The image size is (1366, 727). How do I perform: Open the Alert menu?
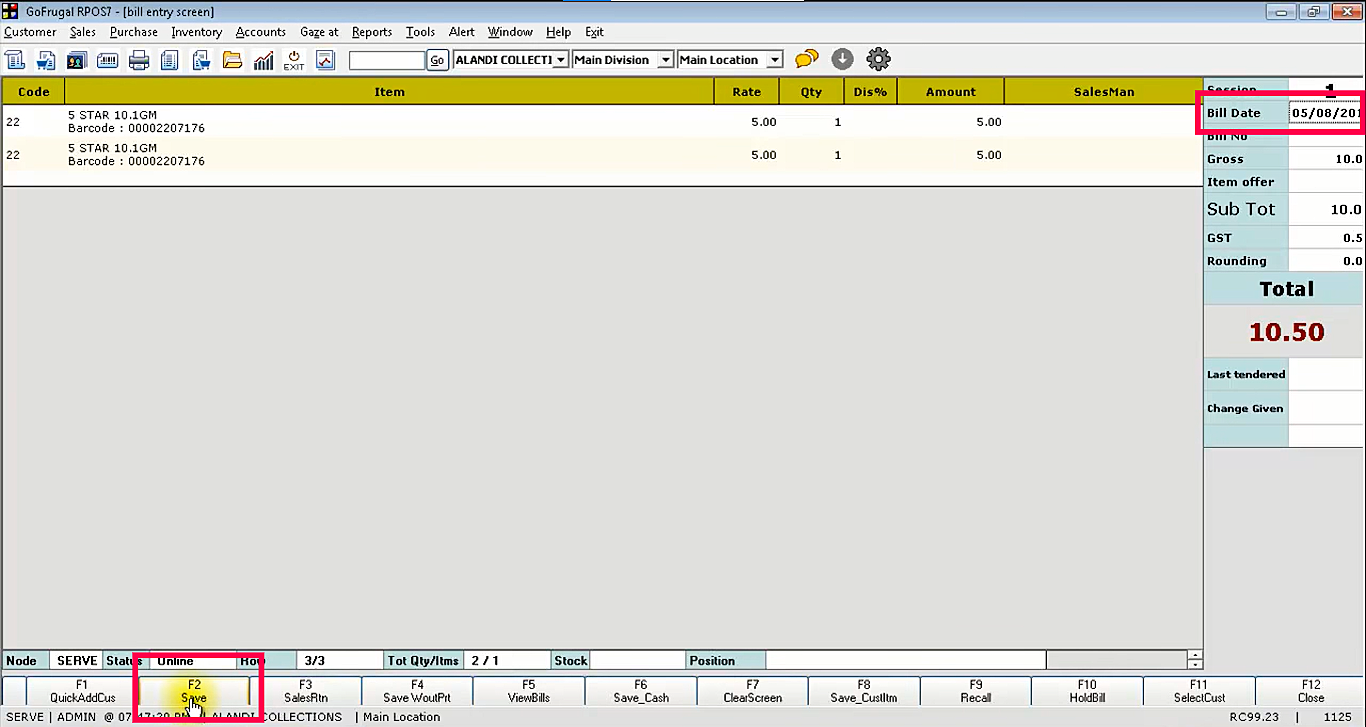[x=462, y=32]
